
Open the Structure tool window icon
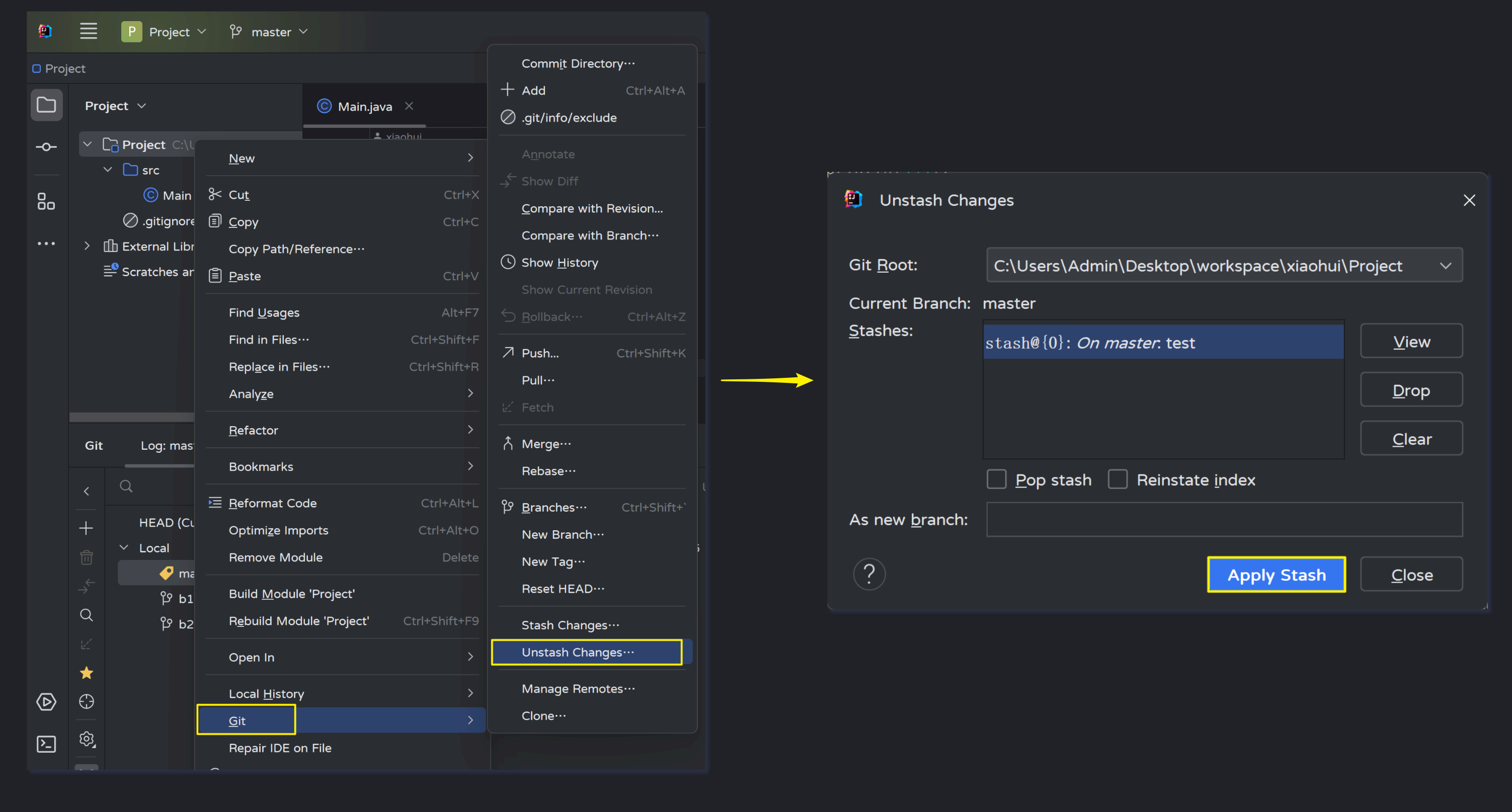click(x=46, y=202)
